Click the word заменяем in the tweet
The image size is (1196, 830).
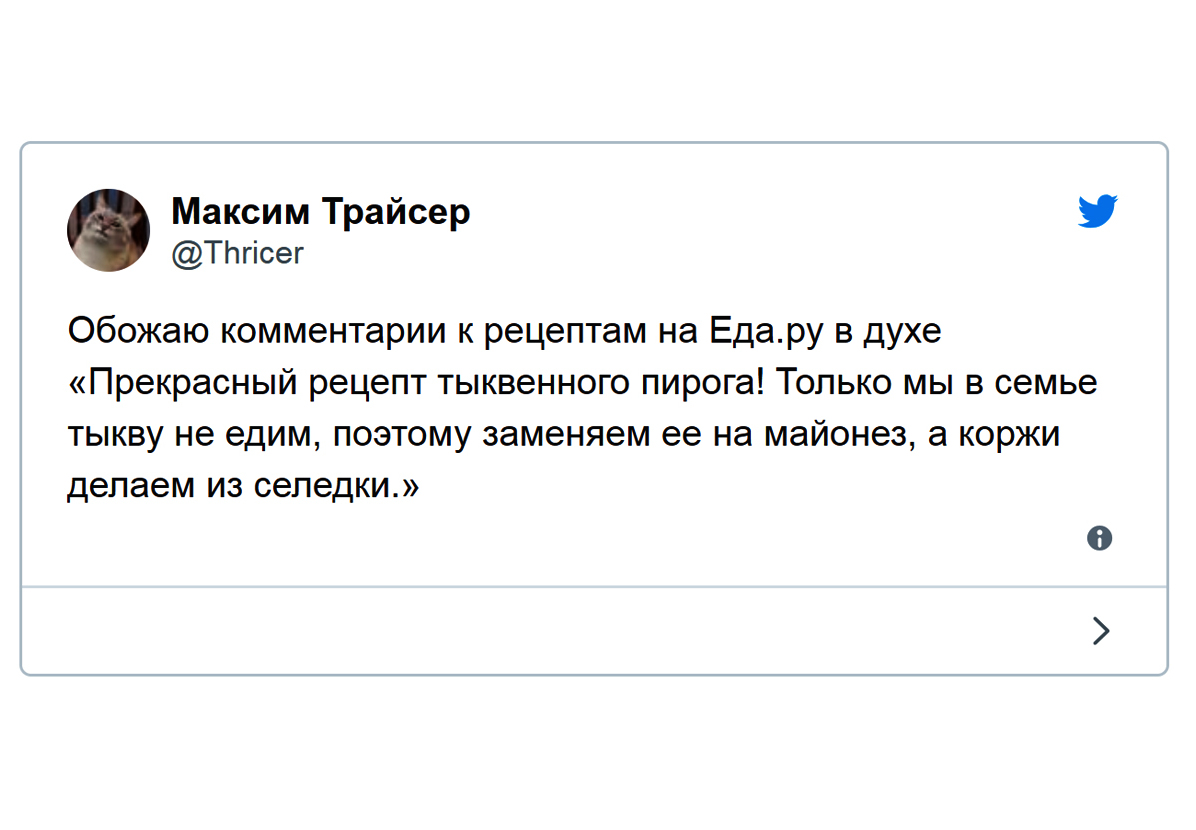566,435
